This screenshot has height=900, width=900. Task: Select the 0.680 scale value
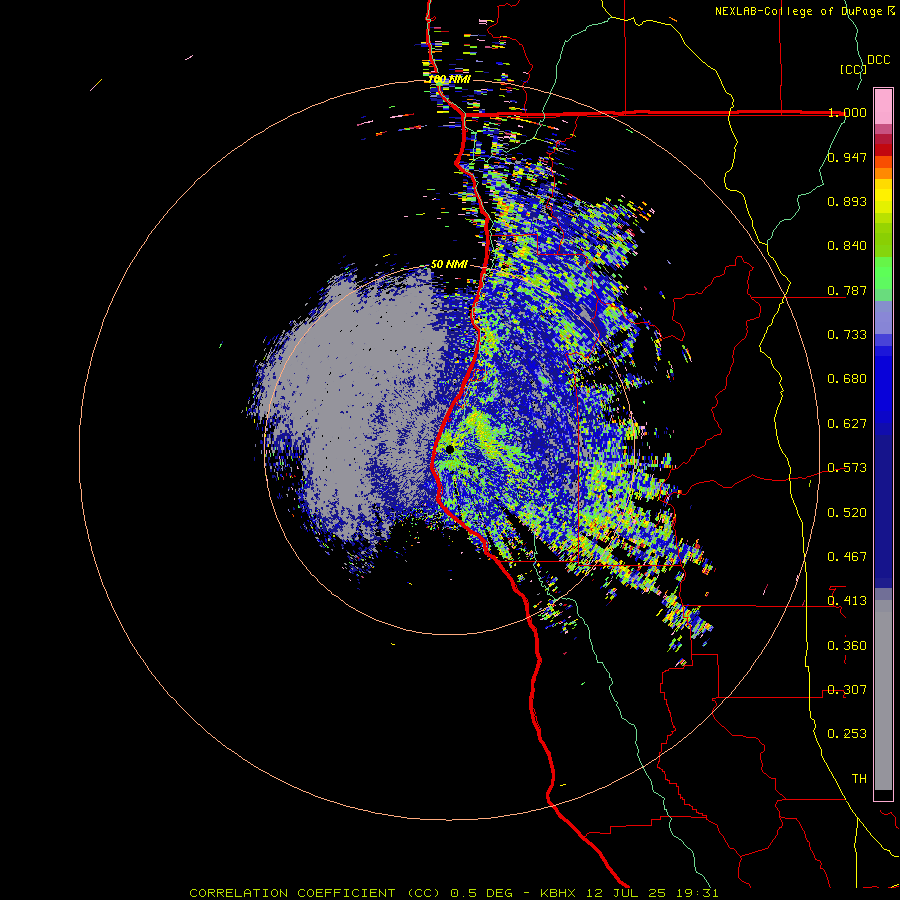click(x=847, y=379)
